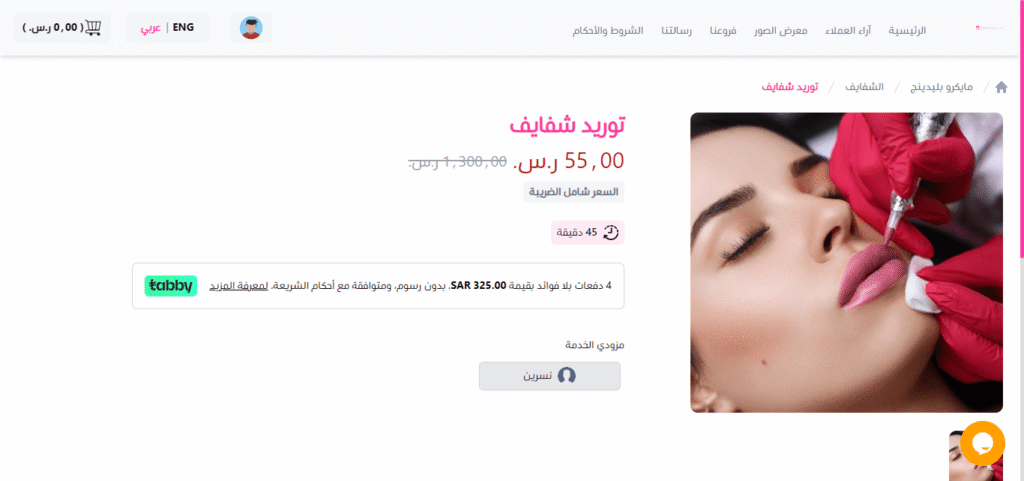The height and width of the screenshot is (481, 1024).
Task: Open الرئيسية menu item
Action: 907,30
